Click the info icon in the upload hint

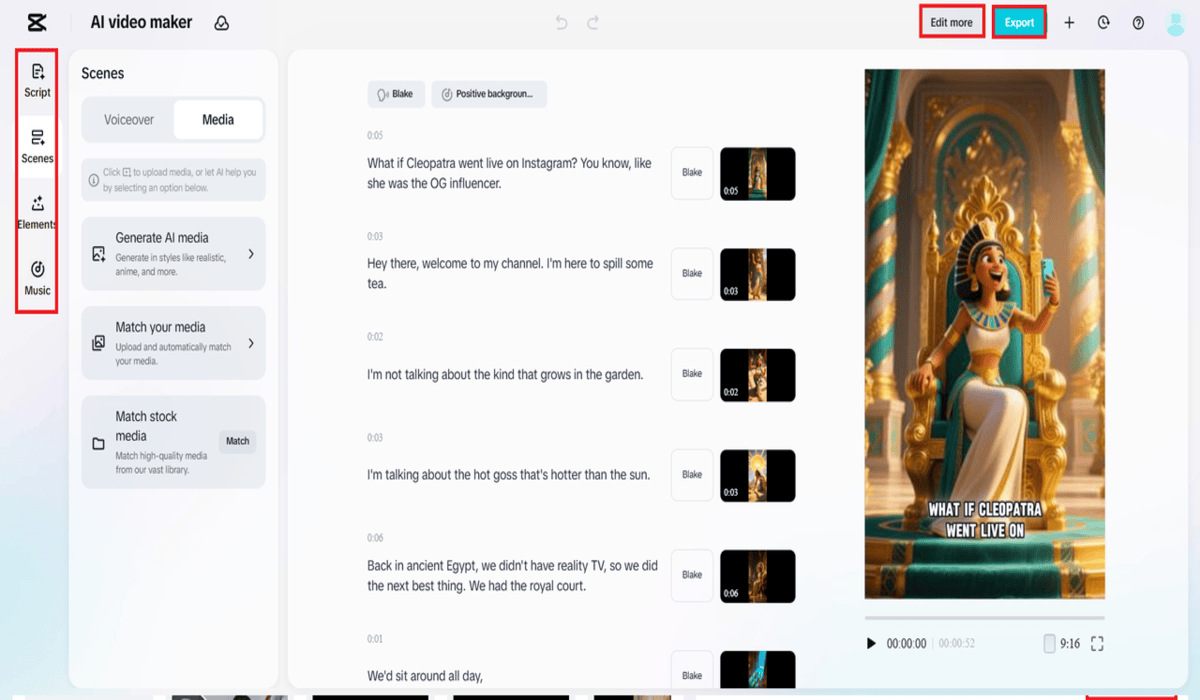94,180
